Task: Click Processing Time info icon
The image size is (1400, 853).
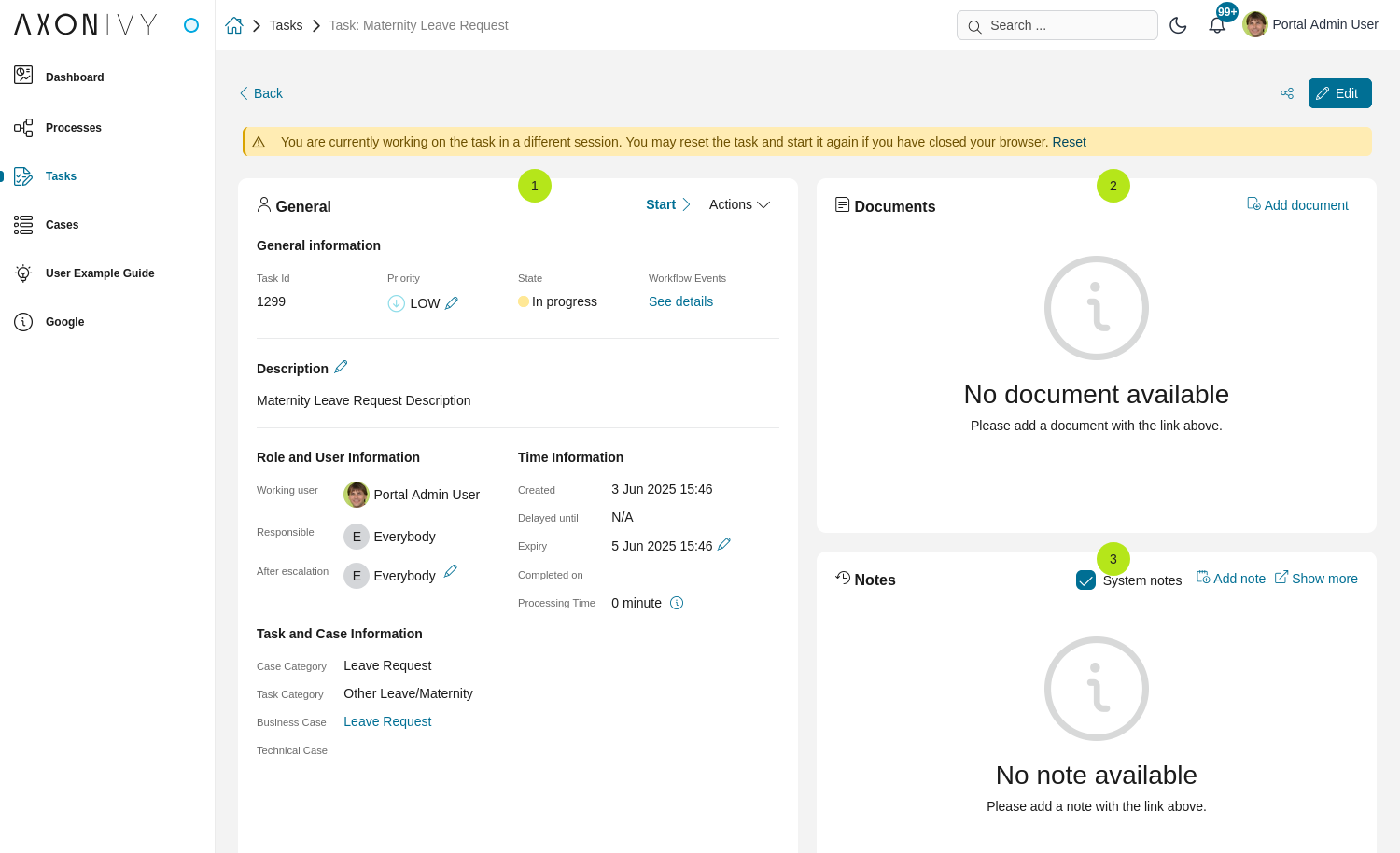Action: [677, 603]
